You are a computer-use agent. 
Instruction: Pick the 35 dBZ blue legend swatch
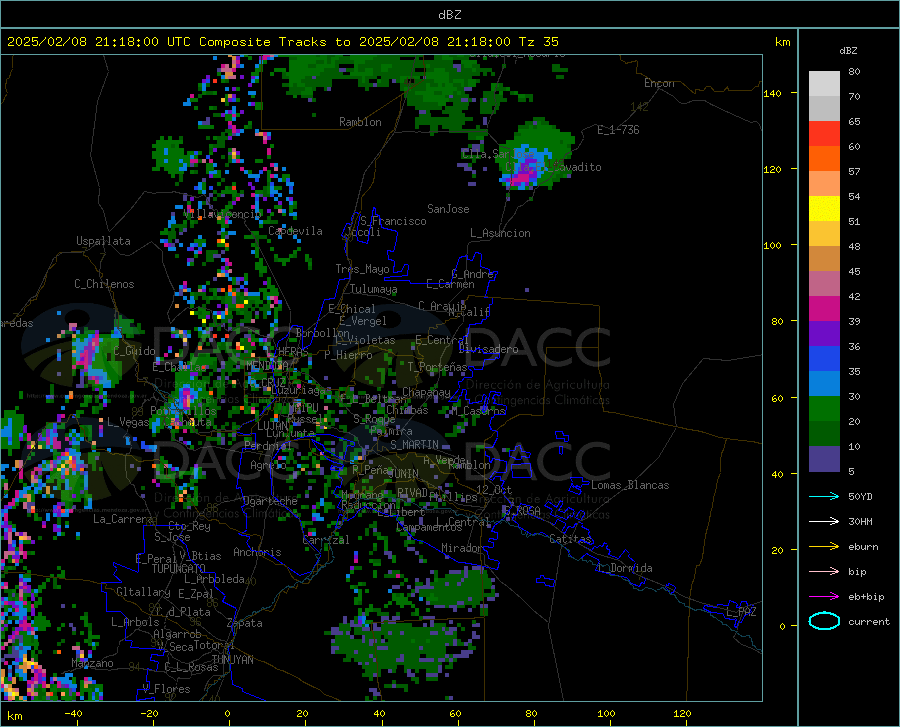(x=824, y=384)
